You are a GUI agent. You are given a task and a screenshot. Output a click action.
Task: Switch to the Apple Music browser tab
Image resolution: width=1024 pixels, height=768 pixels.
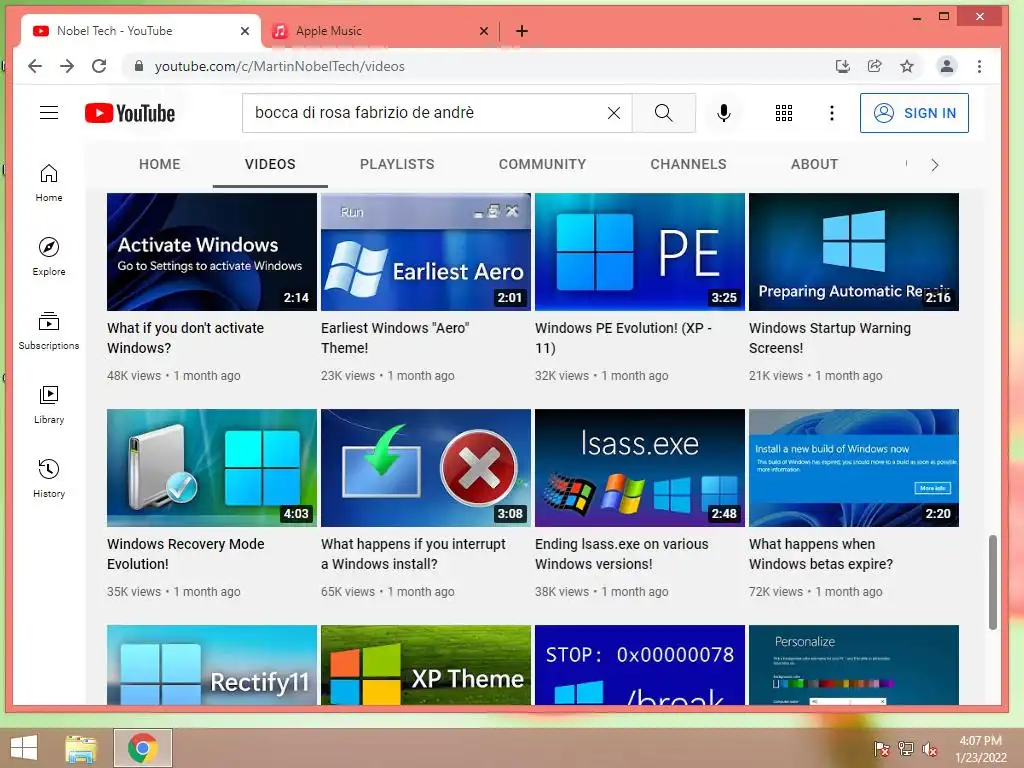(381, 31)
